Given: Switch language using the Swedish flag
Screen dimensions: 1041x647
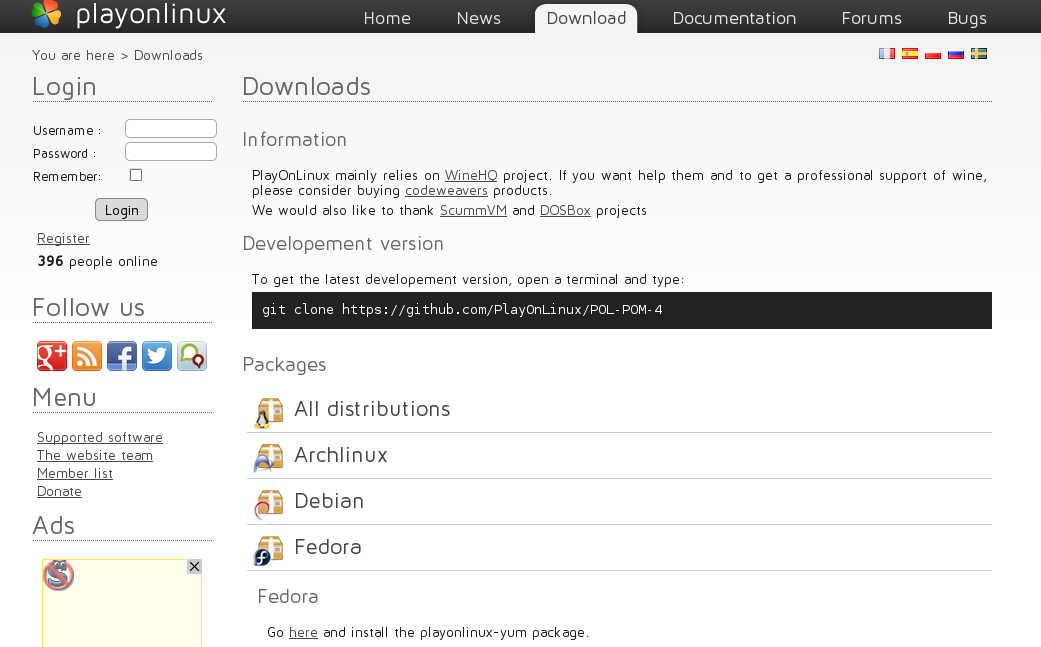Looking at the screenshot, I should [x=979, y=54].
